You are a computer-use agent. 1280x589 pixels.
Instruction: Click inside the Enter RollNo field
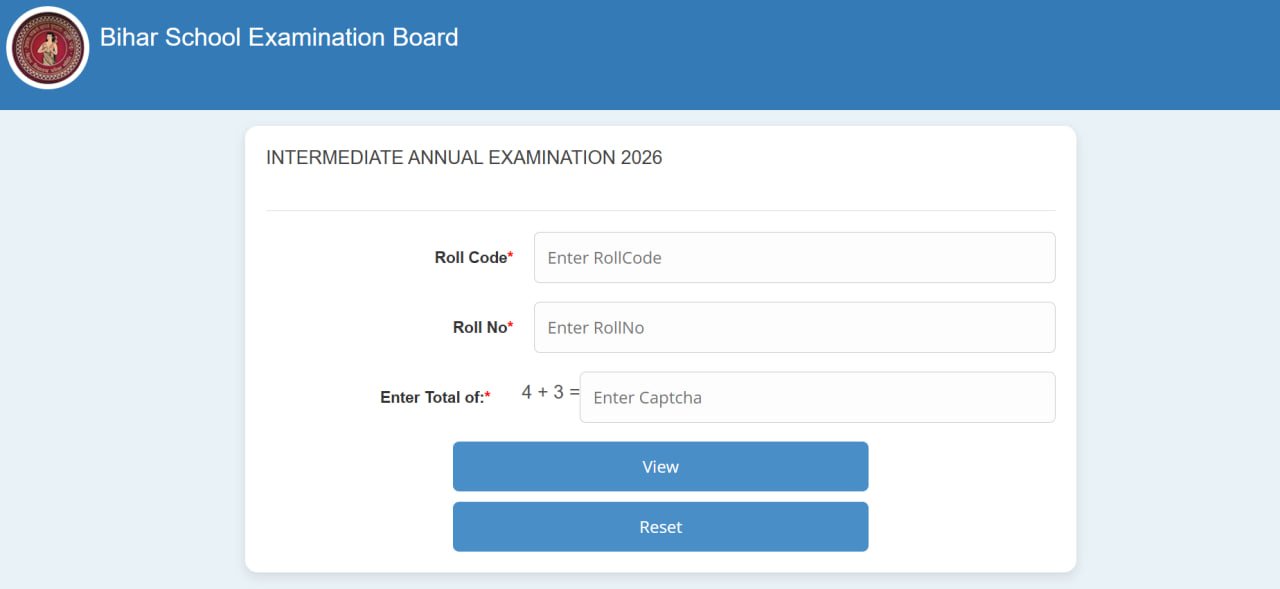(x=795, y=327)
